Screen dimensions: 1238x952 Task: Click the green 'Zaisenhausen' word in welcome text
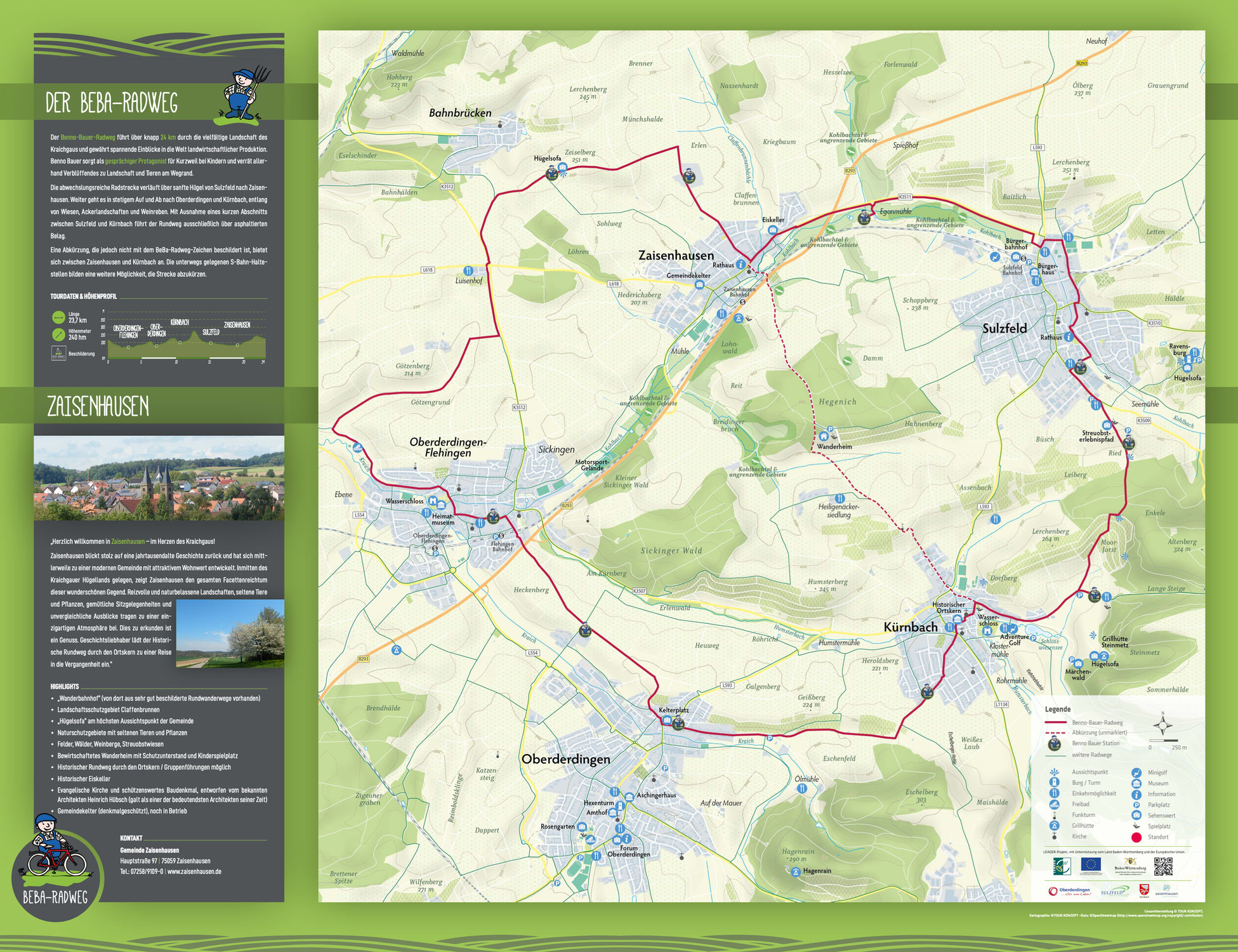128,541
